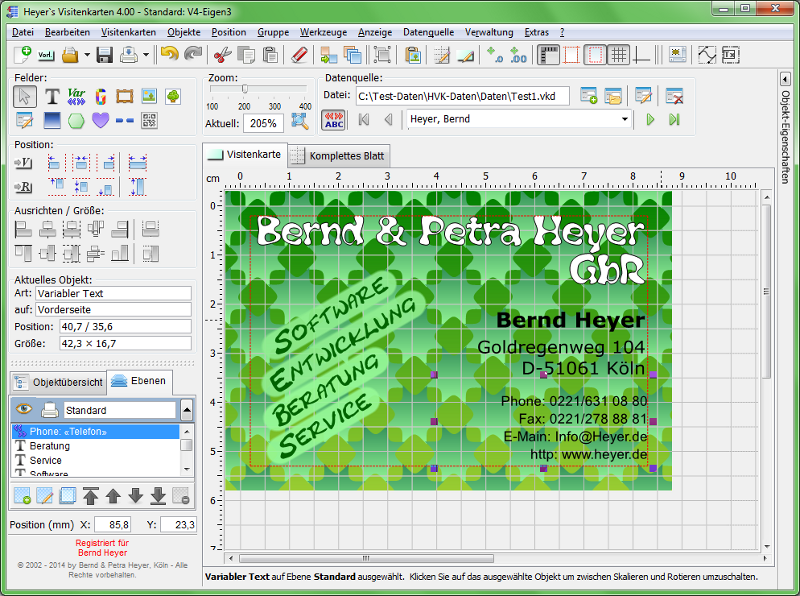The height and width of the screenshot is (596, 800).
Task: Toggle the Standard layer printer icon
Action: point(49,410)
